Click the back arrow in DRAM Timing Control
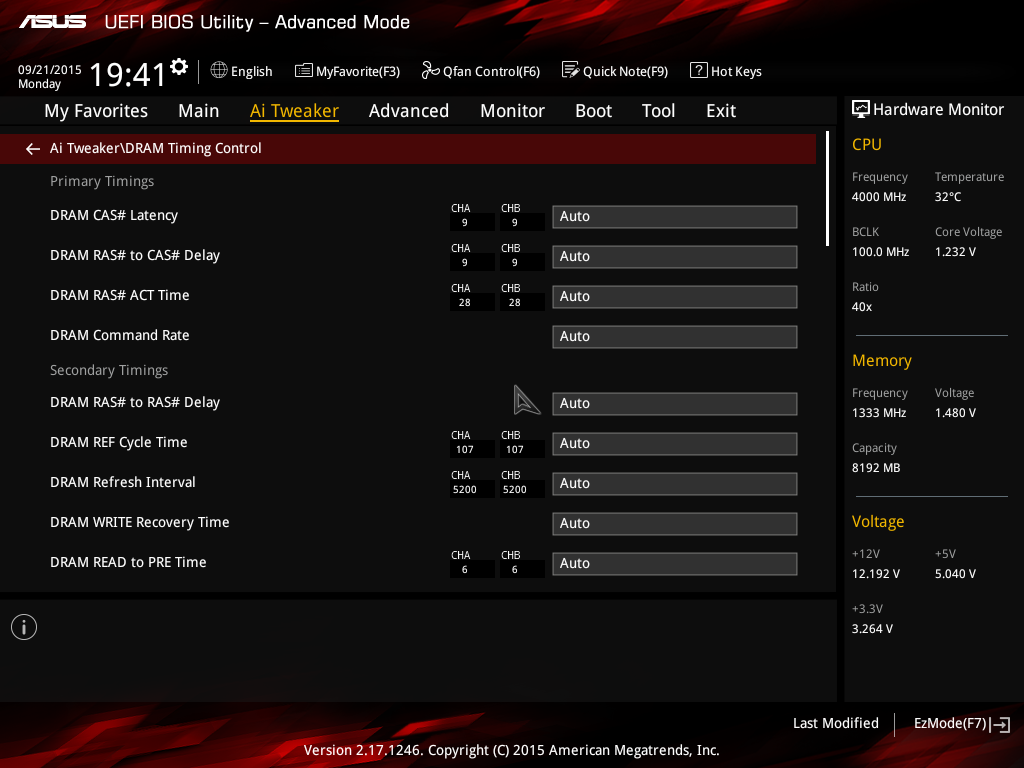This screenshot has height=768, width=1024. (33, 149)
